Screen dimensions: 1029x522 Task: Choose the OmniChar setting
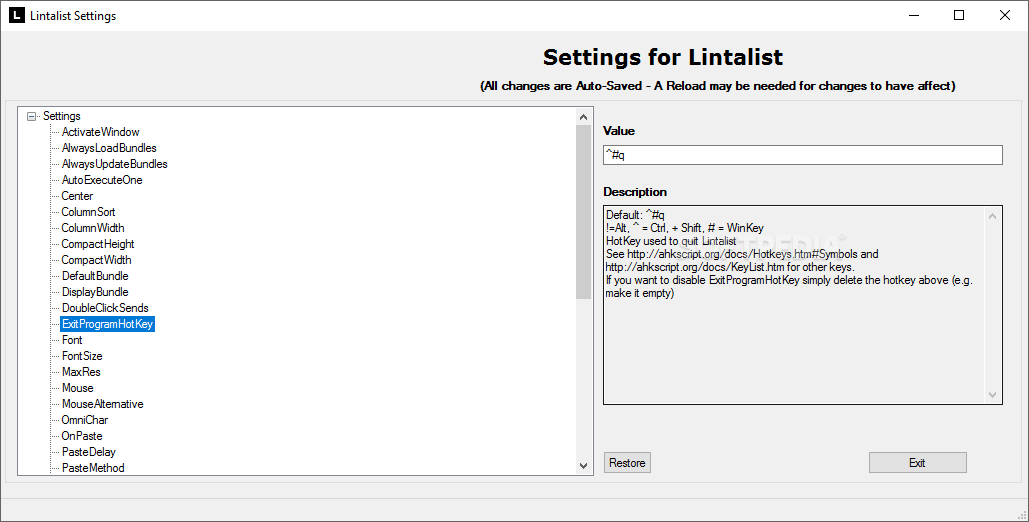pyautogui.click(x=85, y=420)
